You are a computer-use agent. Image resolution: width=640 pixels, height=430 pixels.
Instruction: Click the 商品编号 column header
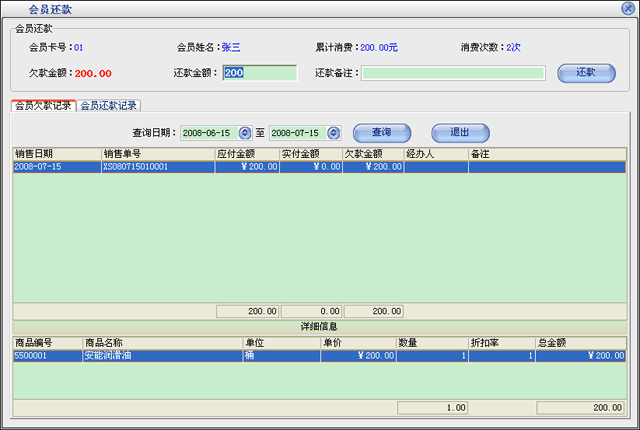(47, 342)
